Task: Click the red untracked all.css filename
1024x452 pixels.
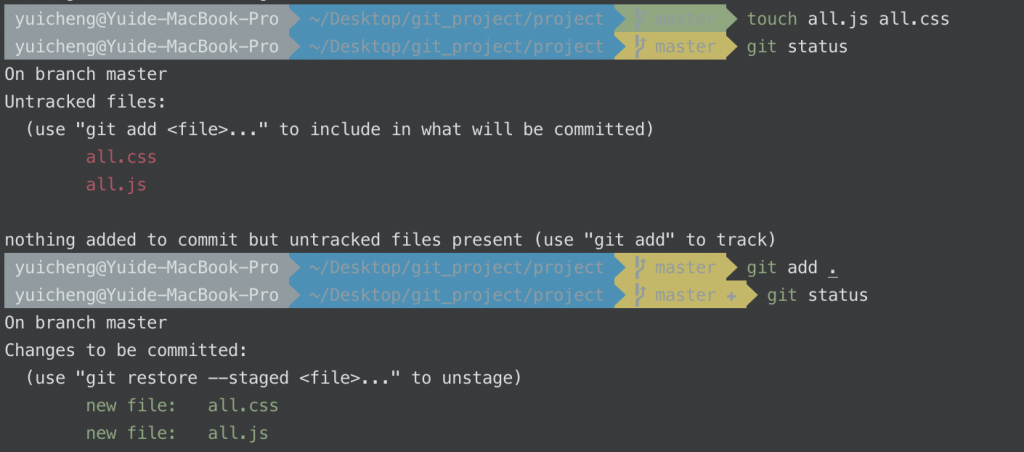Action: (121, 157)
